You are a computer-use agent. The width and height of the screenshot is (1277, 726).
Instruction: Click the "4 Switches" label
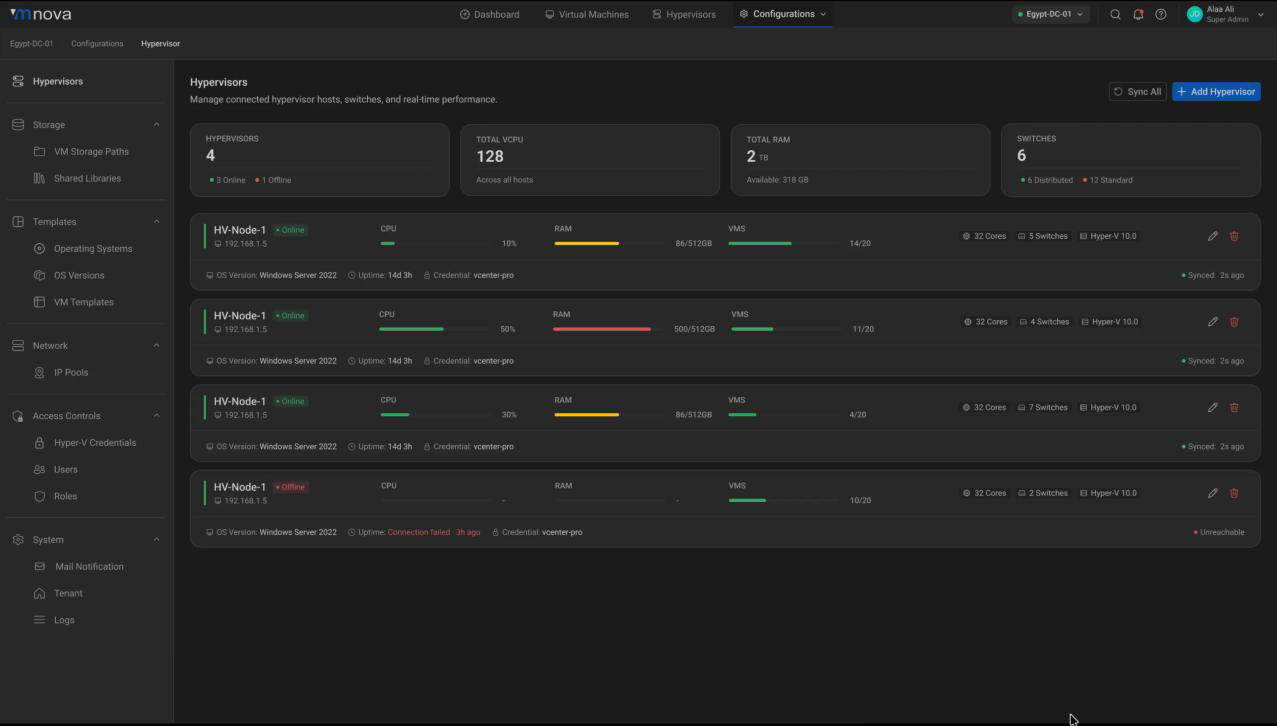(x=1050, y=322)
